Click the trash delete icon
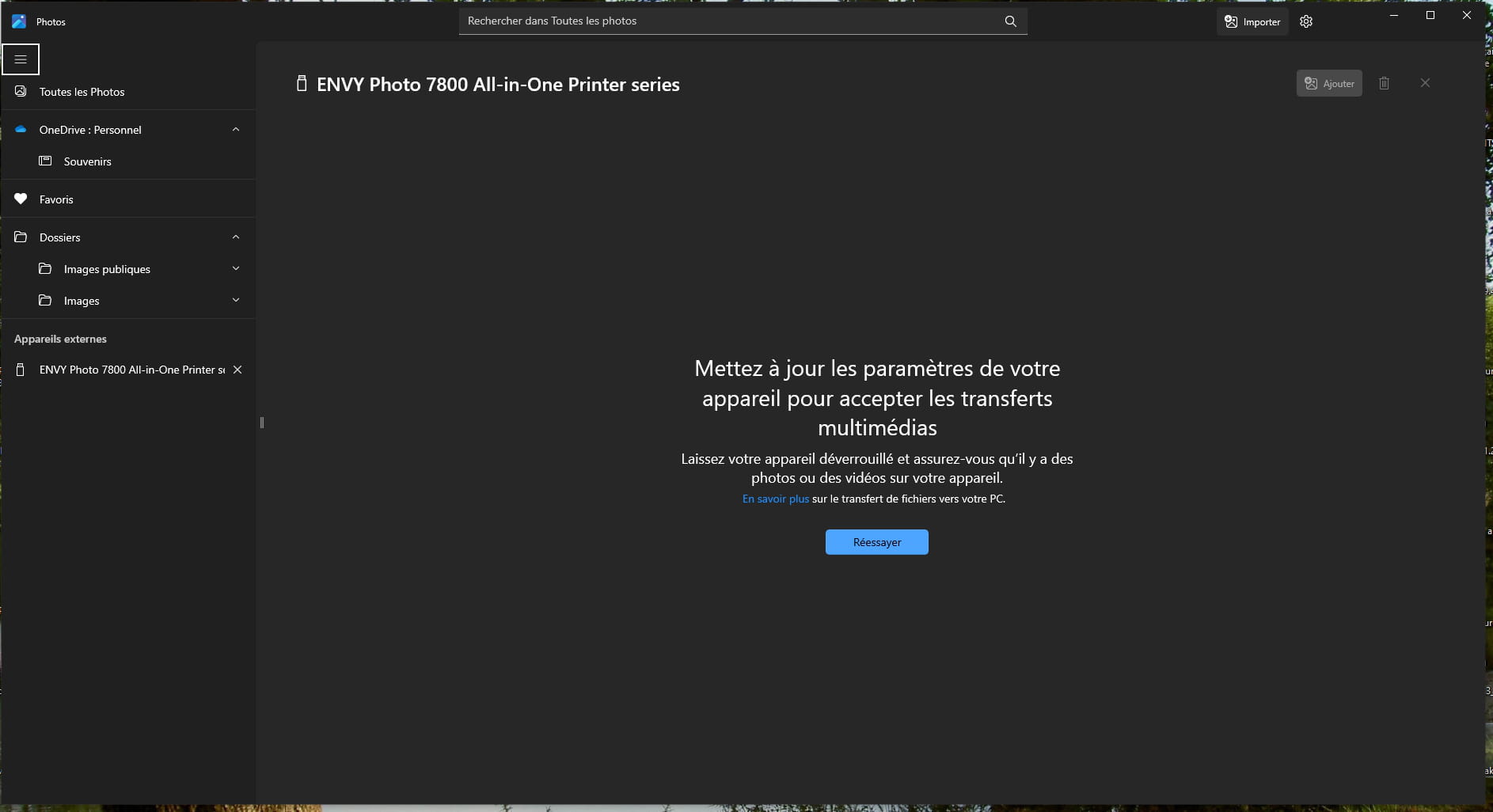This screenshot has width=1493, height=812. 1384,83
